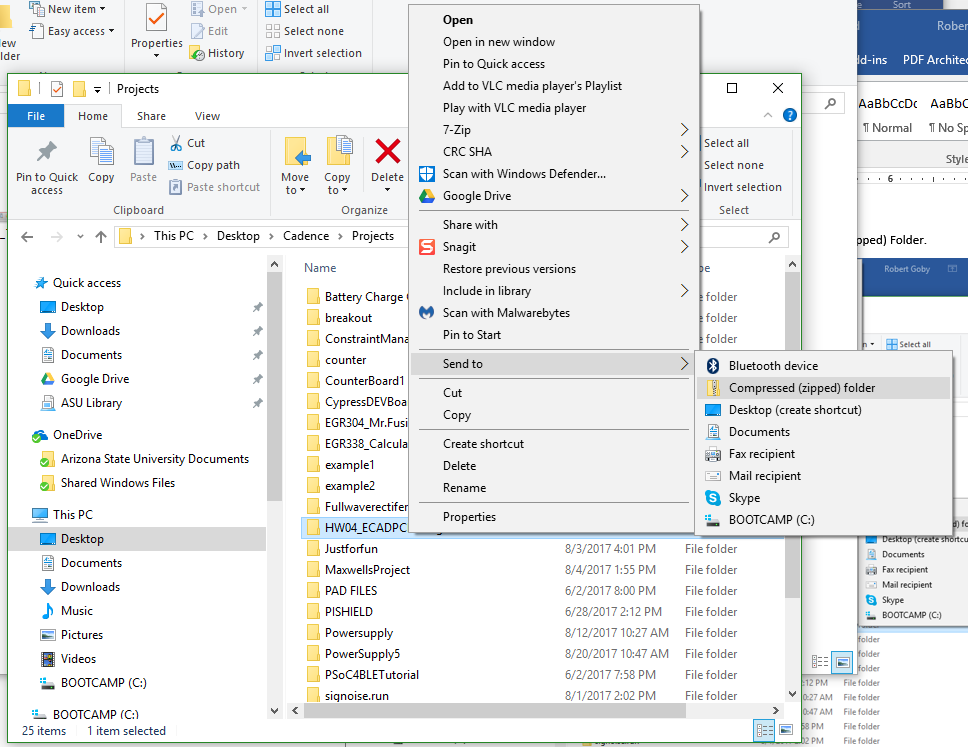The height and width of the screenshot is (747, 968).
Task: Choose Bluetooth device in Send to submenu
Action: point(823,366)
